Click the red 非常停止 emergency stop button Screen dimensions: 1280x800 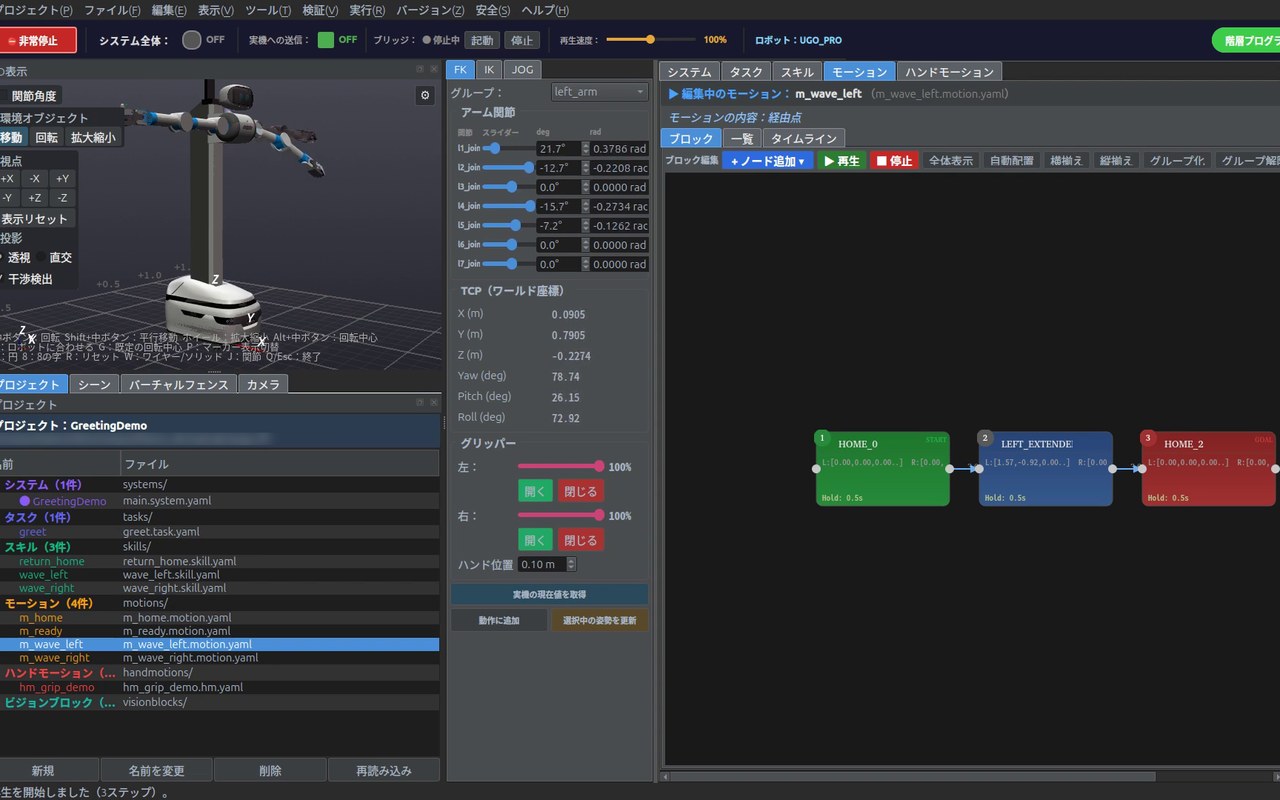click(x=37, y=41)
